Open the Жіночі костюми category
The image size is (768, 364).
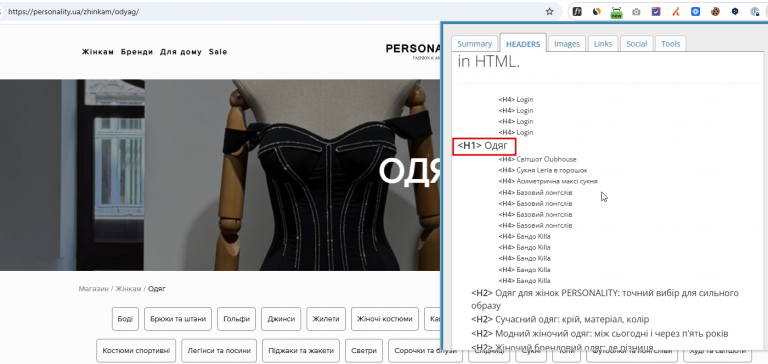click(385, 319)
